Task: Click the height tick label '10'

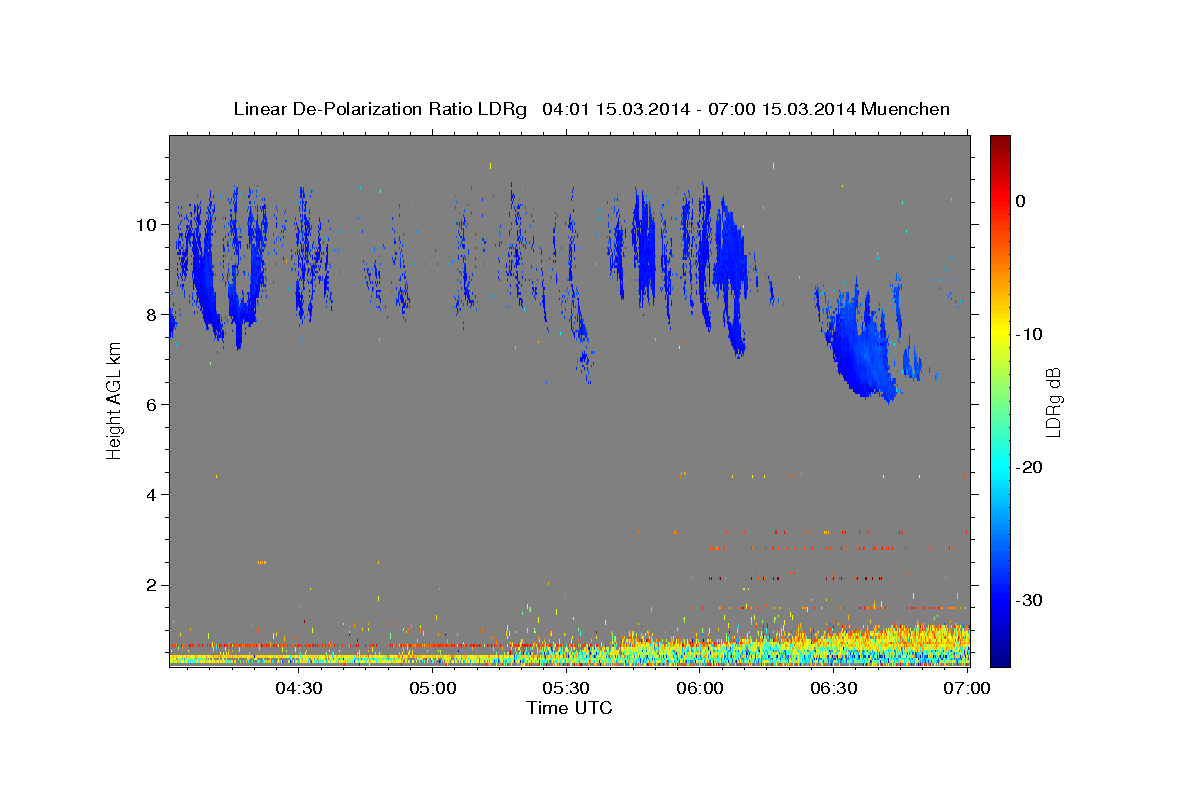Action: (x=148, y=224)
